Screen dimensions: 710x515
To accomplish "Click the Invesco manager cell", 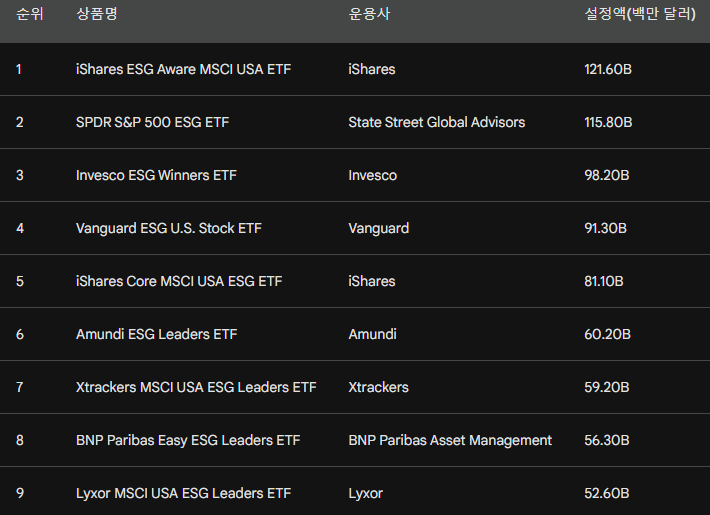I will click(x=373, y=175).
